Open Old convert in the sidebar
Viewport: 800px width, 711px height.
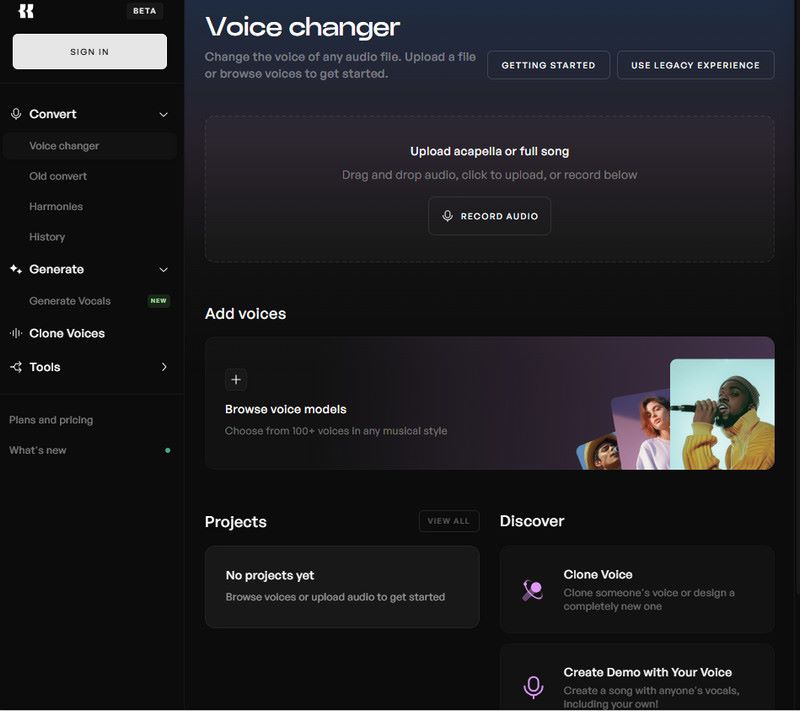pyautogui.click(x=58, y=176)
